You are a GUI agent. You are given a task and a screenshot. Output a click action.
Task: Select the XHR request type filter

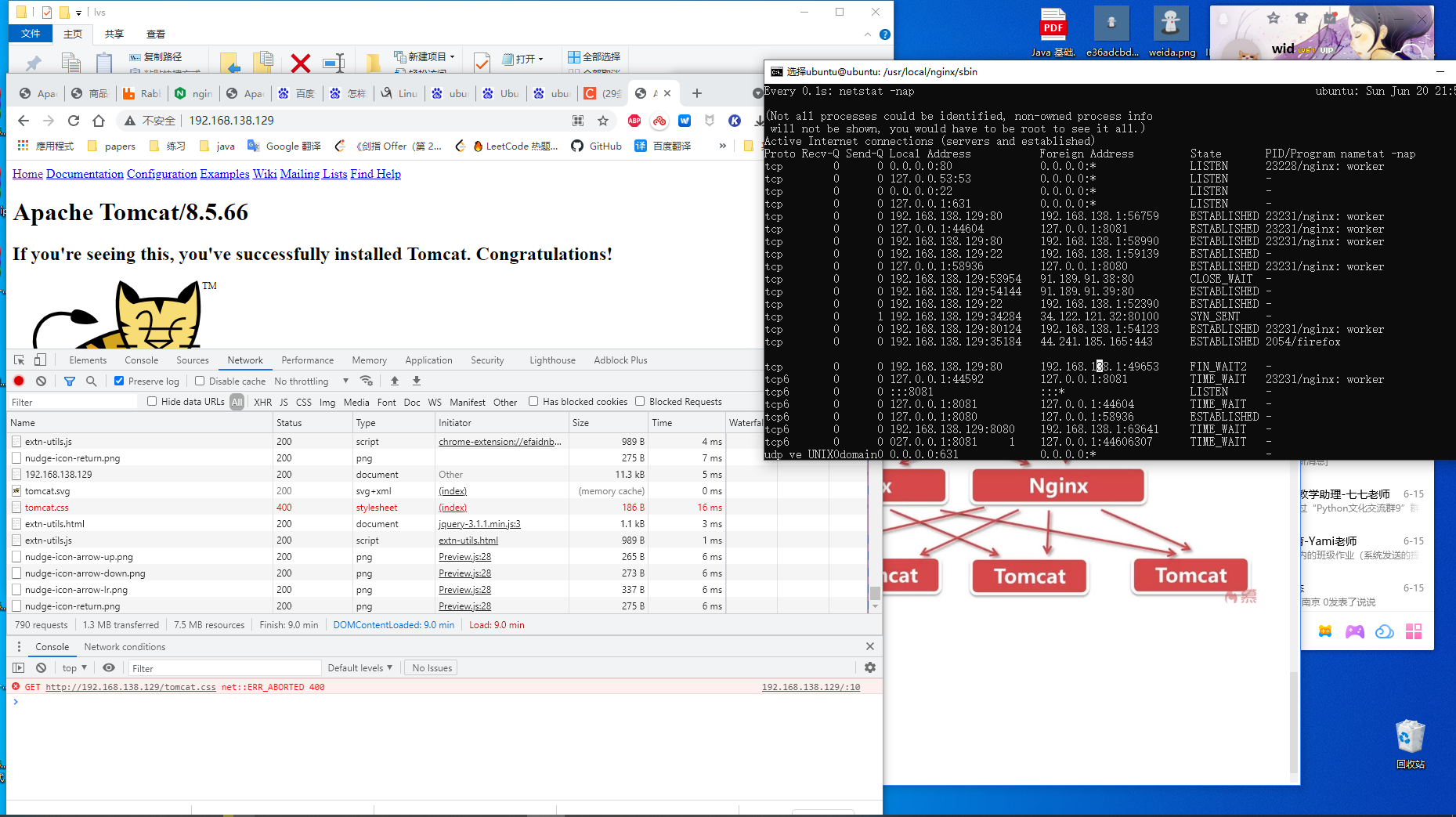tap(263, 403)
